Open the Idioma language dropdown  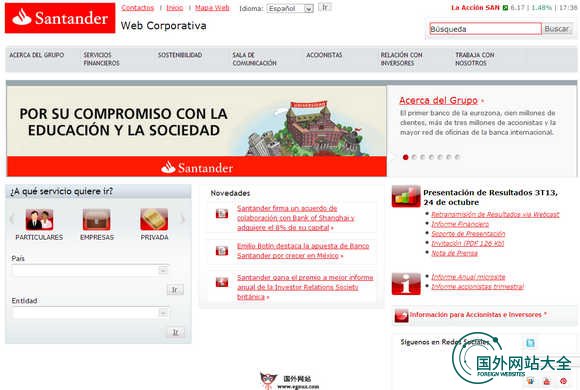pyautogui.click(x=290, y=8)
